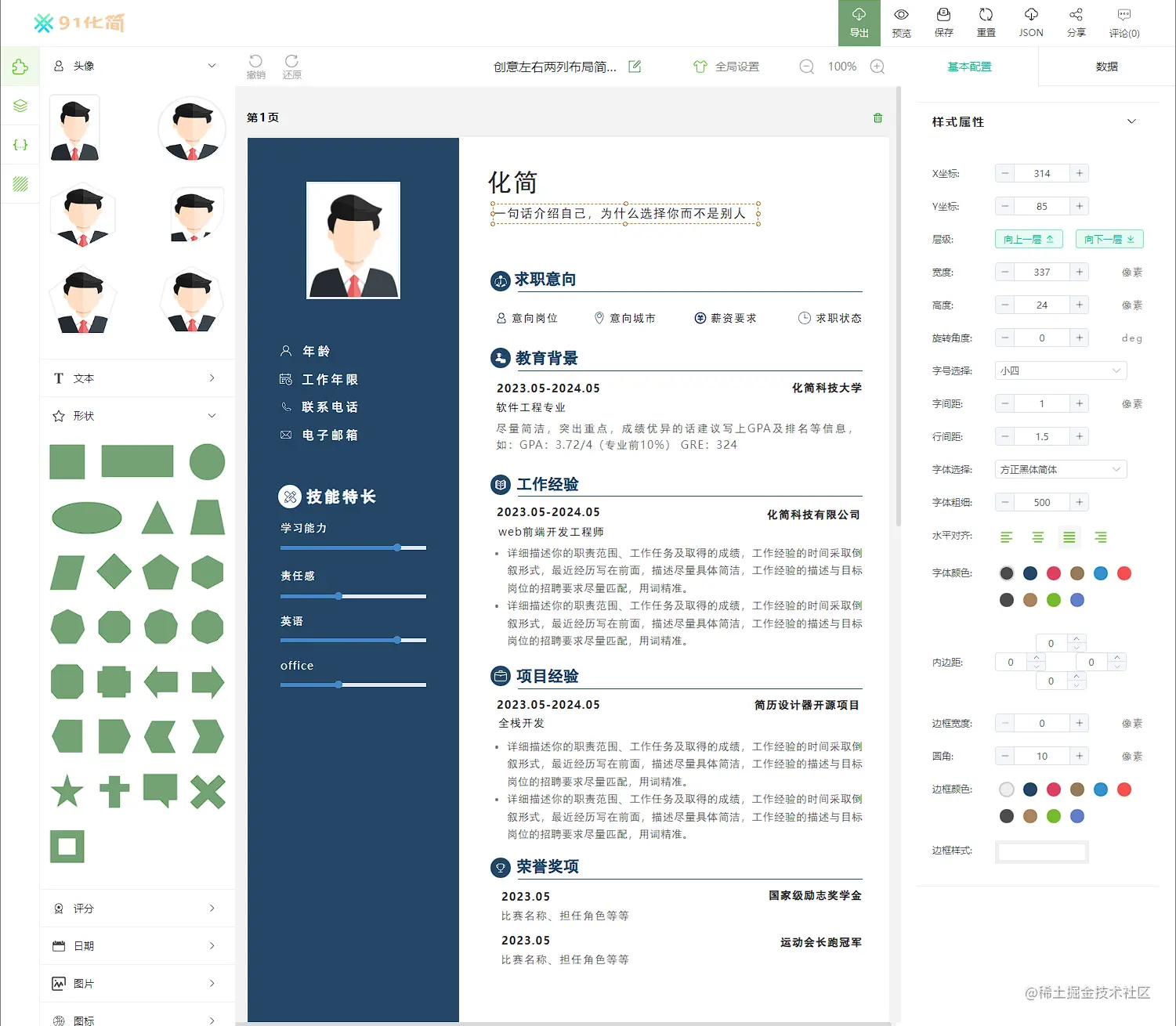Viewport: 1176px width, 1026px height.
Task: Expand the 文本 text section
Action: pyautogui.click(x=136, y=378)
